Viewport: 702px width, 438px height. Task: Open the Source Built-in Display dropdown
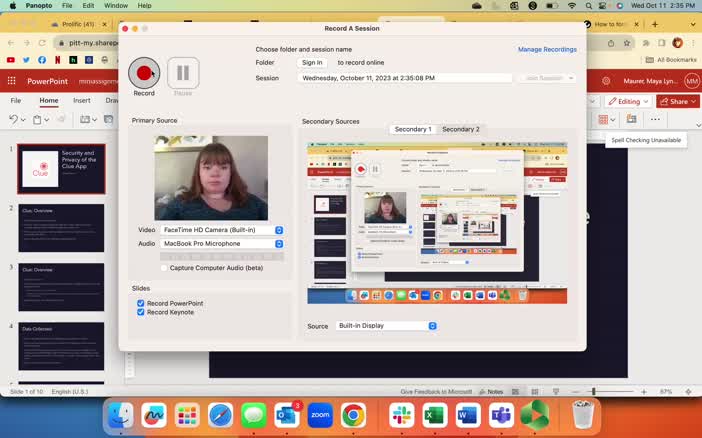click(x=386, y=326)
